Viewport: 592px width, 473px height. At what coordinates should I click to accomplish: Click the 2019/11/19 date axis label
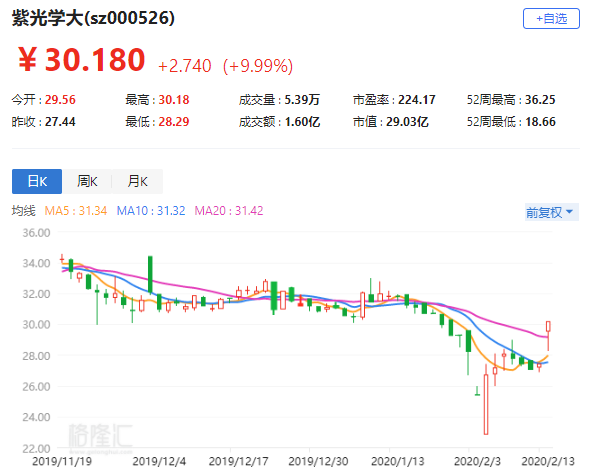(62, 461)
